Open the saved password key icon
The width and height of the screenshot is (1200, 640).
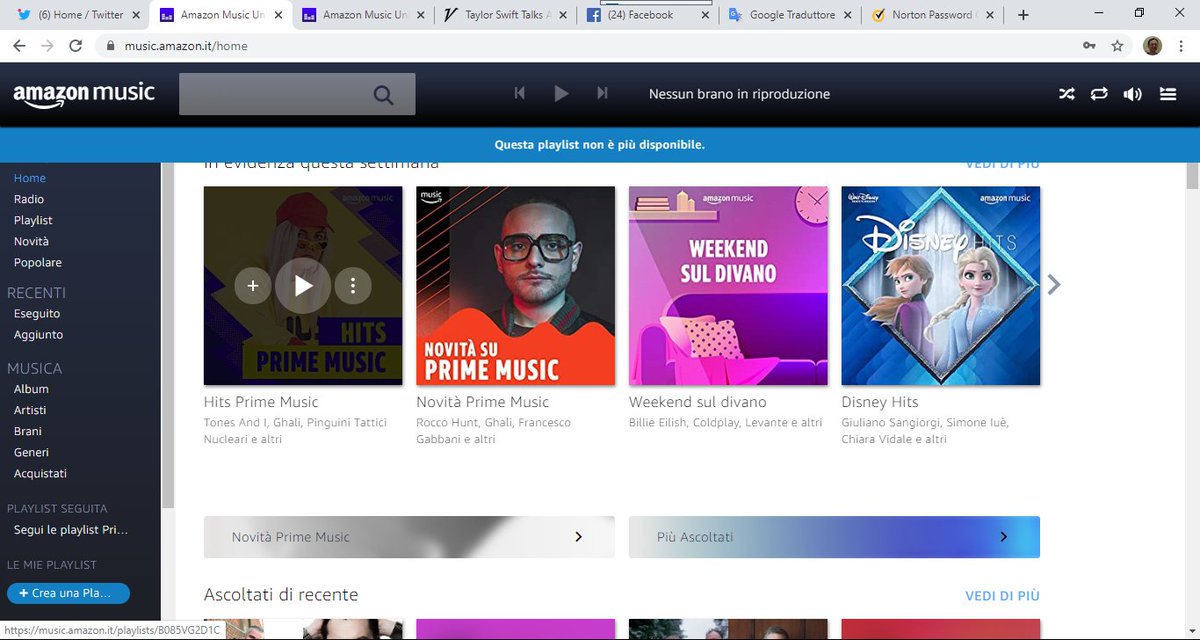(x=1090, y=46)
